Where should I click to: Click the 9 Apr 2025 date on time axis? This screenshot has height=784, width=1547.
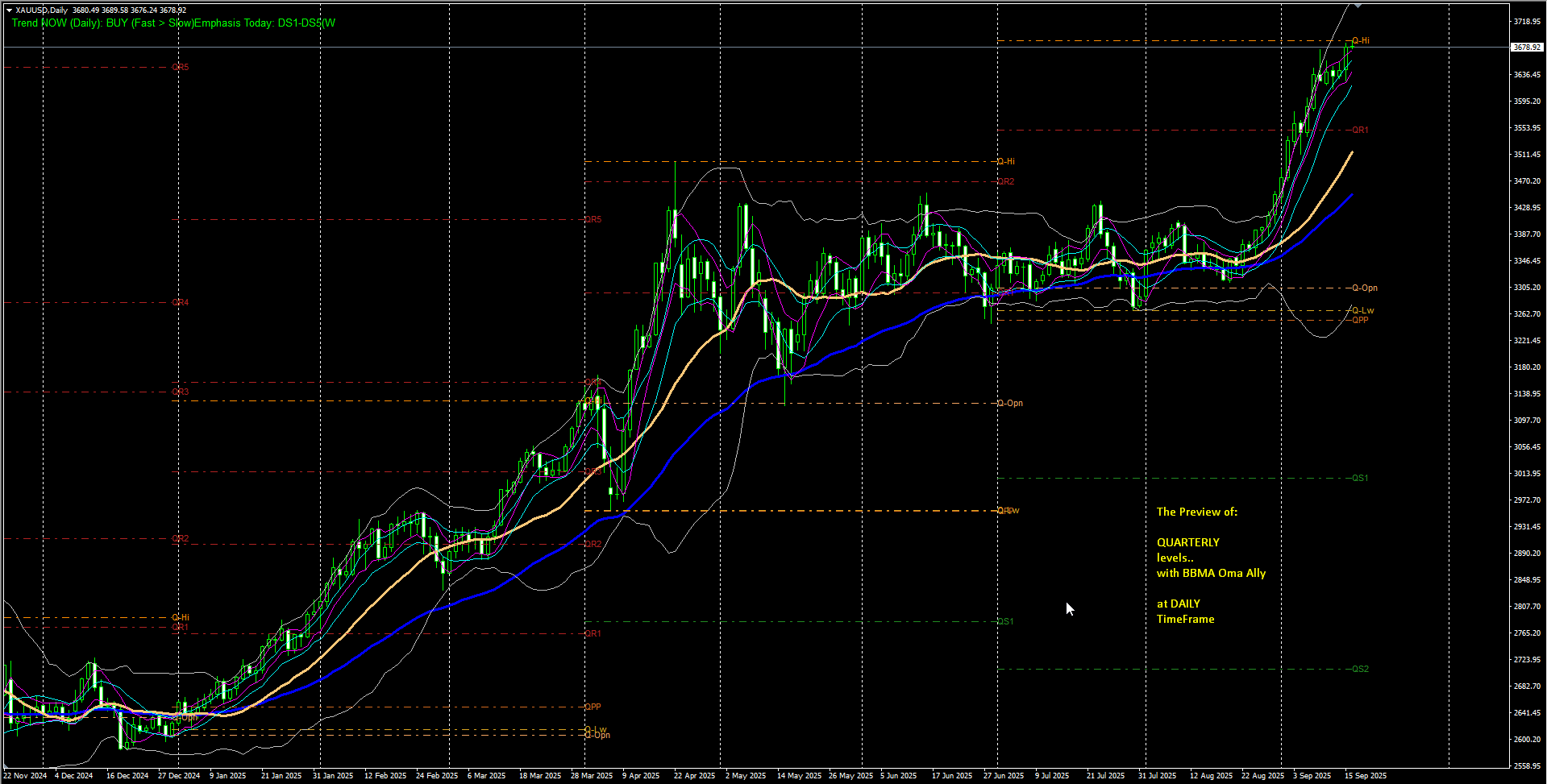click(x=641, y=776)
